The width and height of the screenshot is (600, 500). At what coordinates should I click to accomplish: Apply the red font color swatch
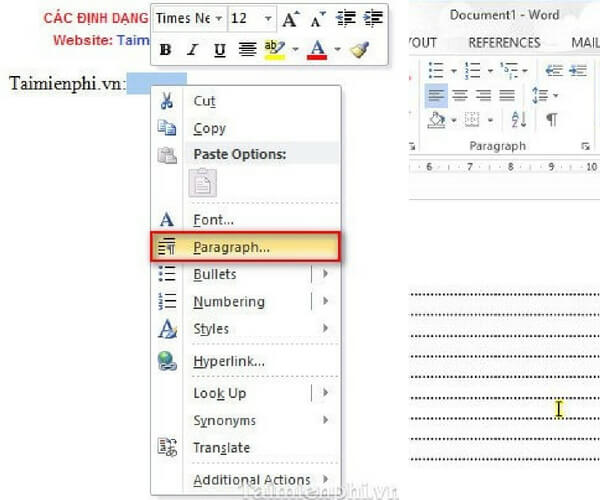click(x=317, y=49)
